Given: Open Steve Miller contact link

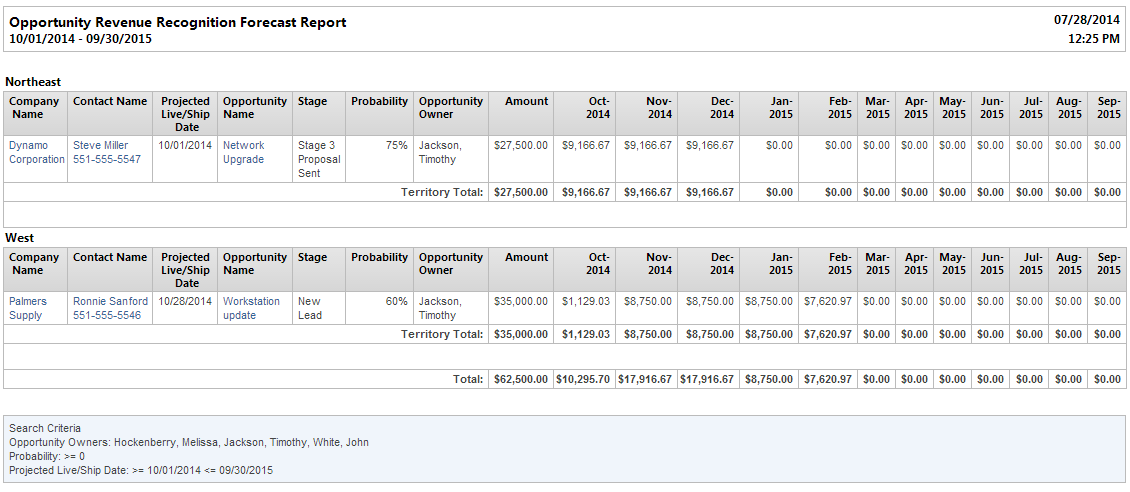Looking at the screenshot, I should 100,145.
